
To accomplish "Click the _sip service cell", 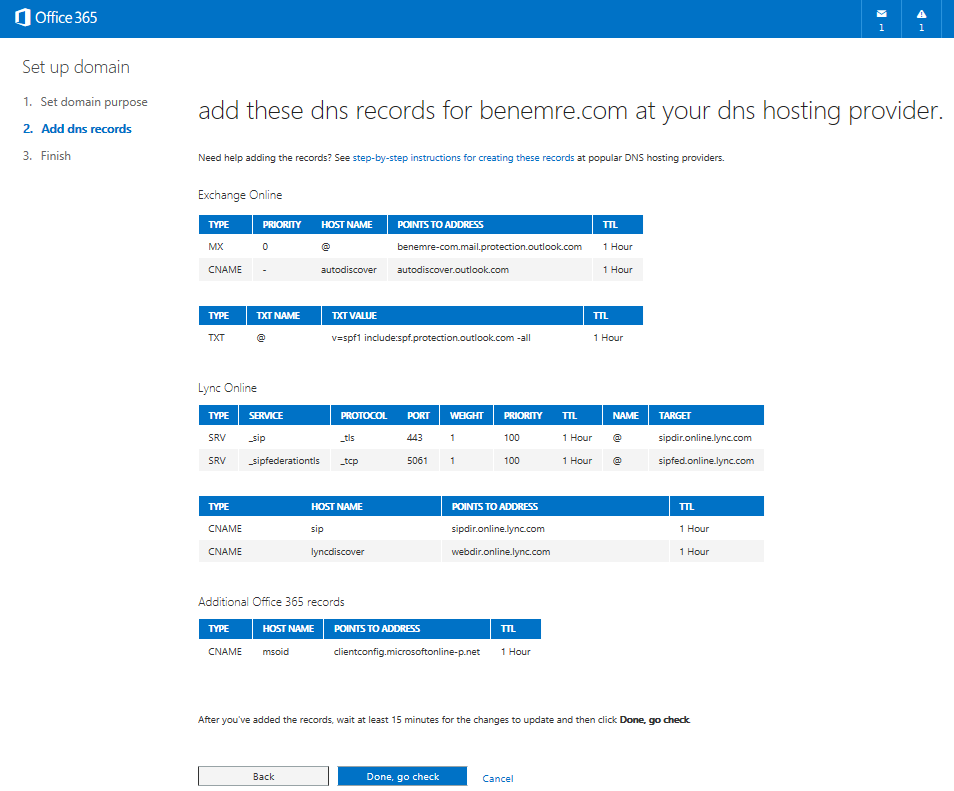I will pos(257,438).
